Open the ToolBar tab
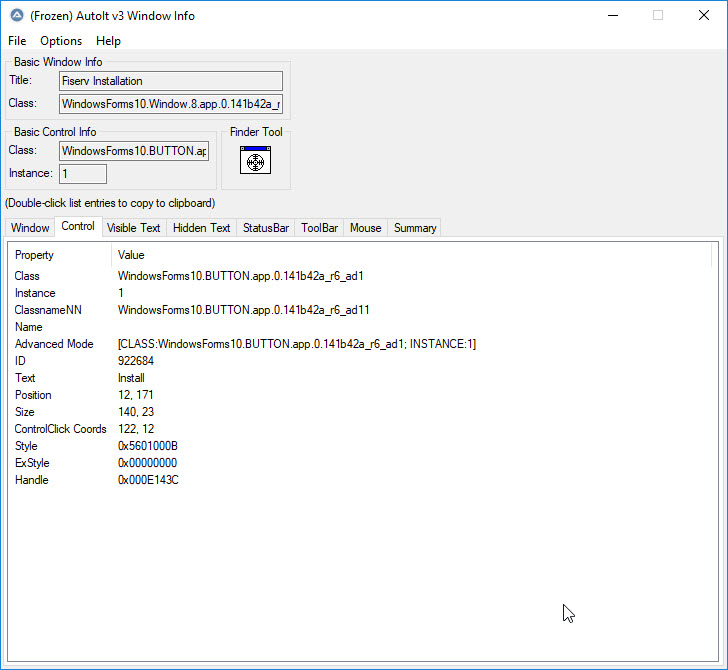The height and width of the screenshot is (670, 728). pos(320,228)
